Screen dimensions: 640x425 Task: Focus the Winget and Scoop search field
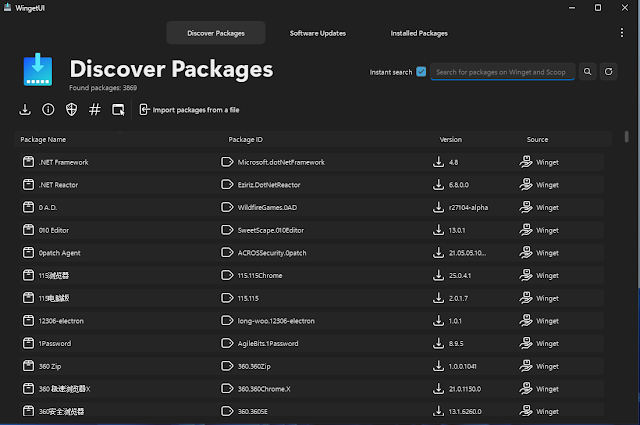point(502,72)
